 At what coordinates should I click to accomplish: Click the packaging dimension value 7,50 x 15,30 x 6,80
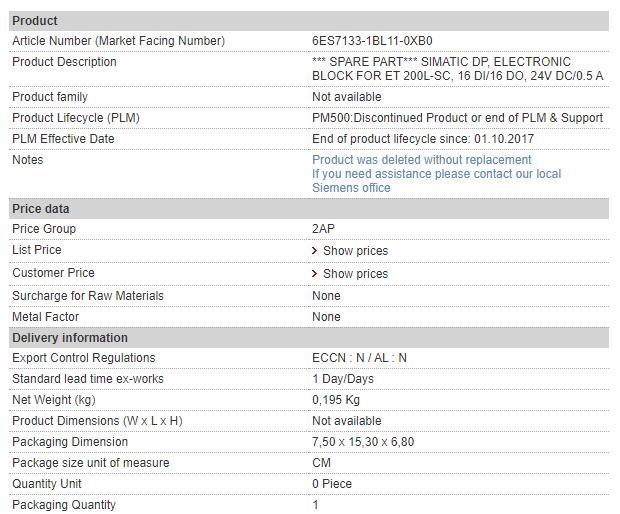362,442
